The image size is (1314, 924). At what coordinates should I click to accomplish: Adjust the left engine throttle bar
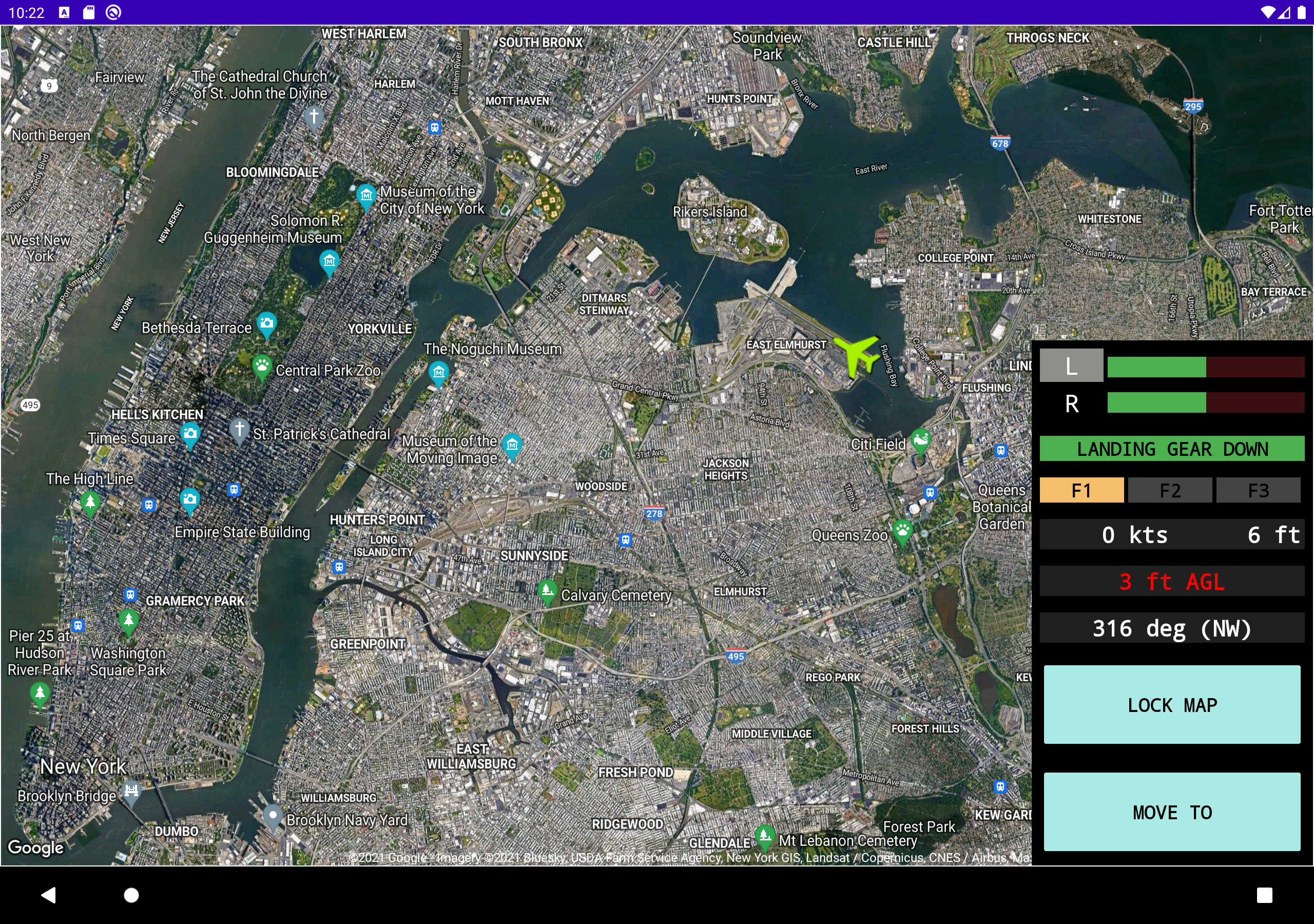1206,367
